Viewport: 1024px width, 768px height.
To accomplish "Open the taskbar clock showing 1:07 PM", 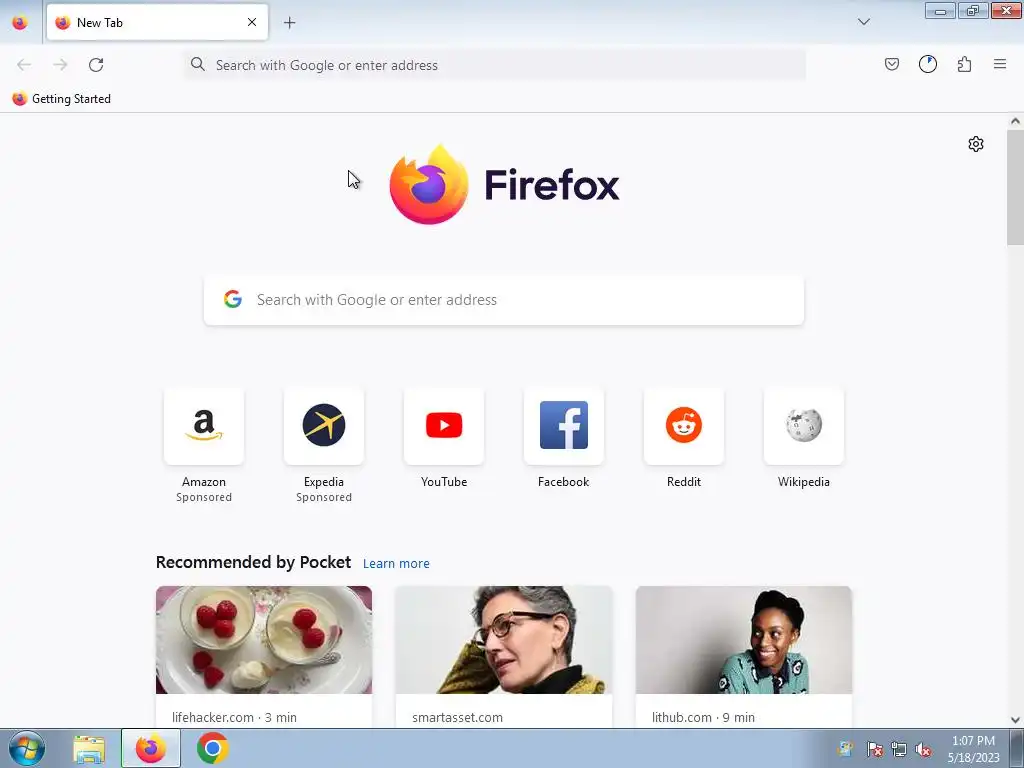I will pyautogui.click(x=973, y=748).
